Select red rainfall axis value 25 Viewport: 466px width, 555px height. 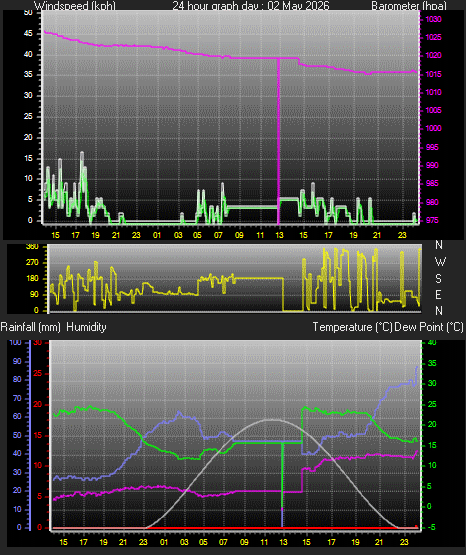pos(38,373)
